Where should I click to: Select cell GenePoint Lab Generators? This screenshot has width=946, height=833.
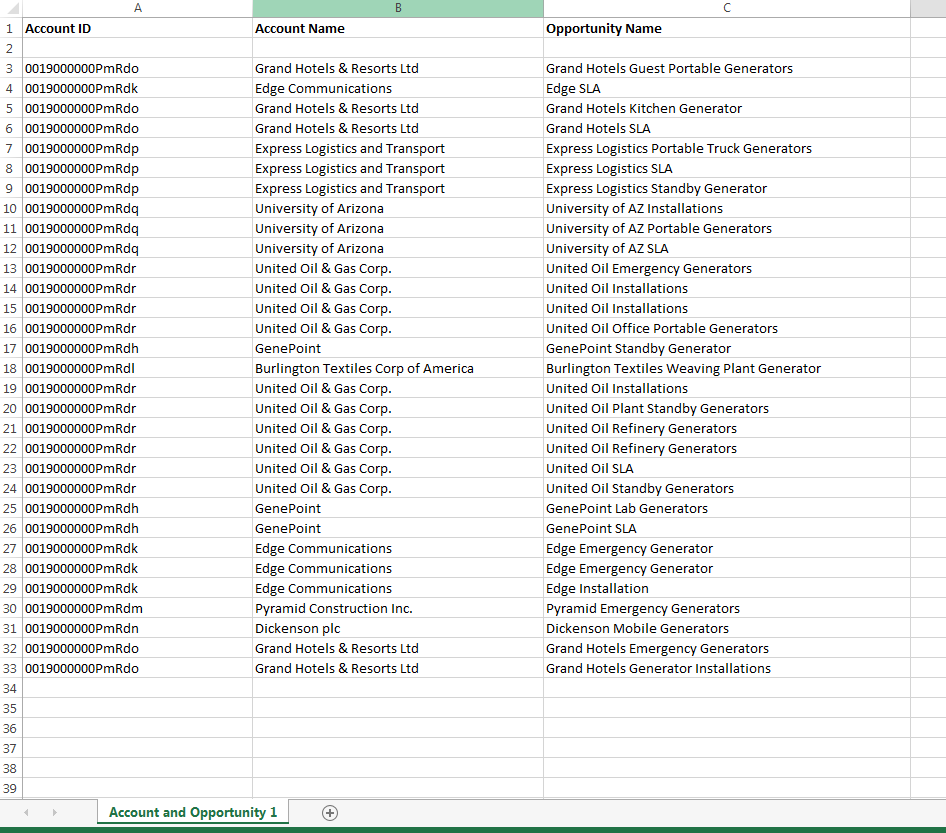(x=727, y=508)
